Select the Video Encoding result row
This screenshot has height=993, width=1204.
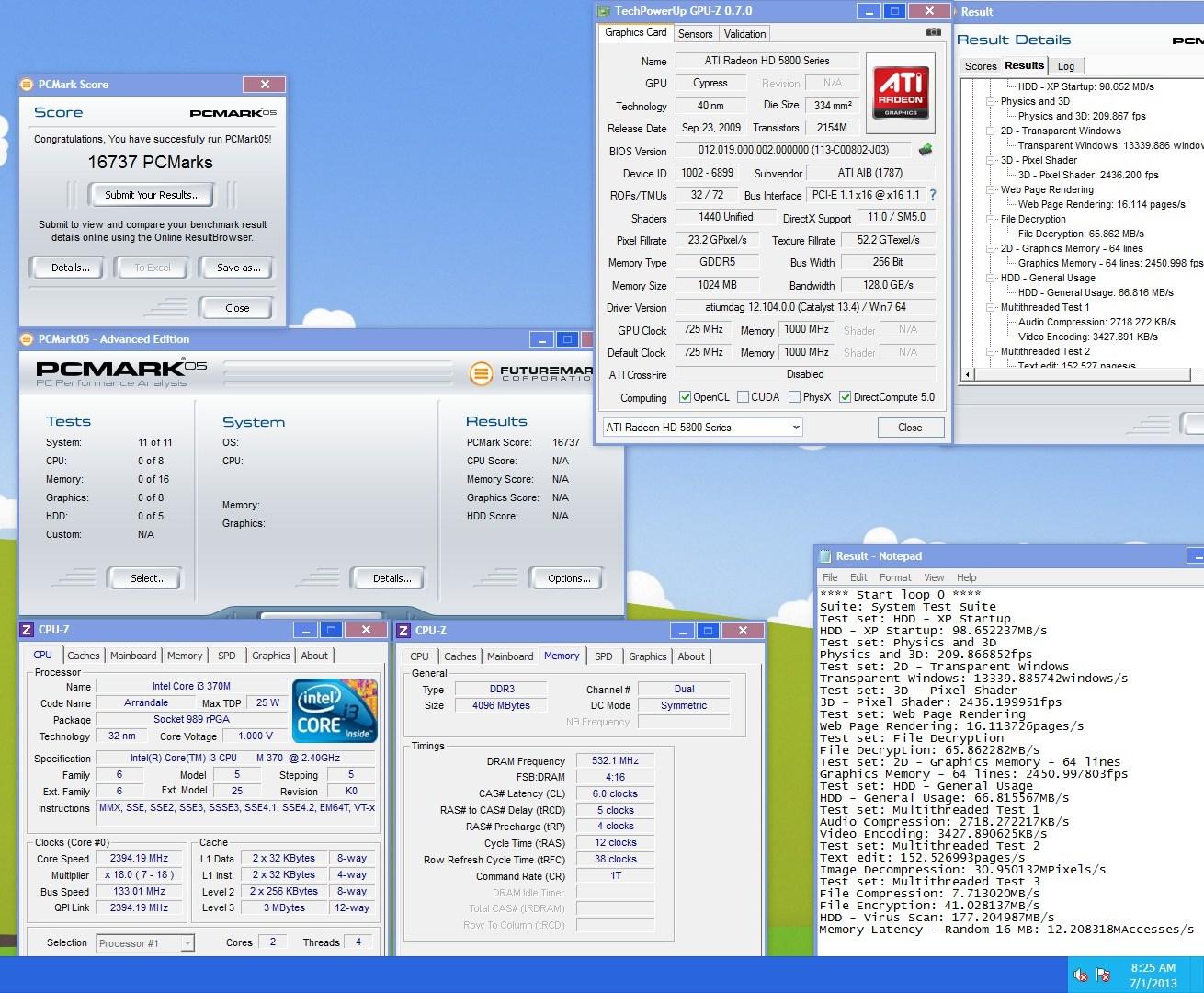(1087, 337)
